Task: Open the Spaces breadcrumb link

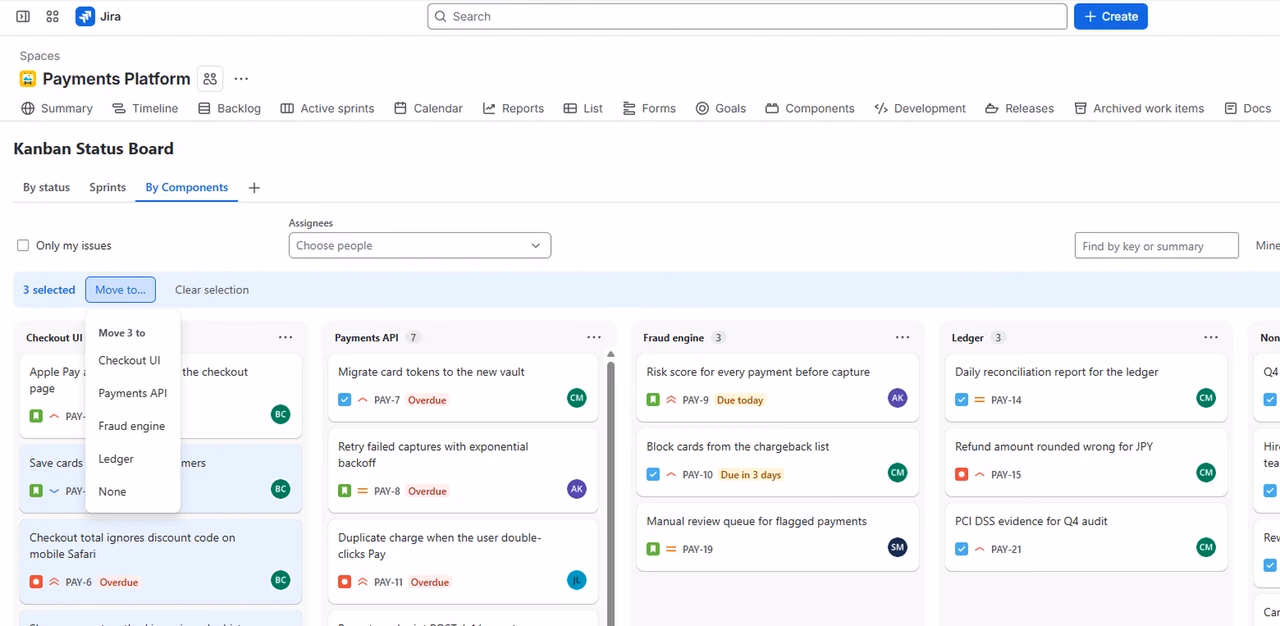Action: click(40, 56)
